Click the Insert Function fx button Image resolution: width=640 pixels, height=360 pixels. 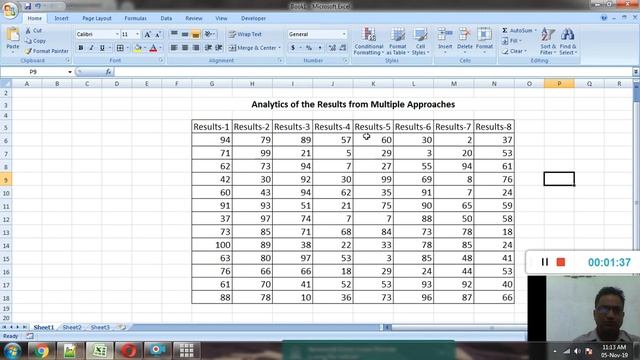(x=108, y=72)
